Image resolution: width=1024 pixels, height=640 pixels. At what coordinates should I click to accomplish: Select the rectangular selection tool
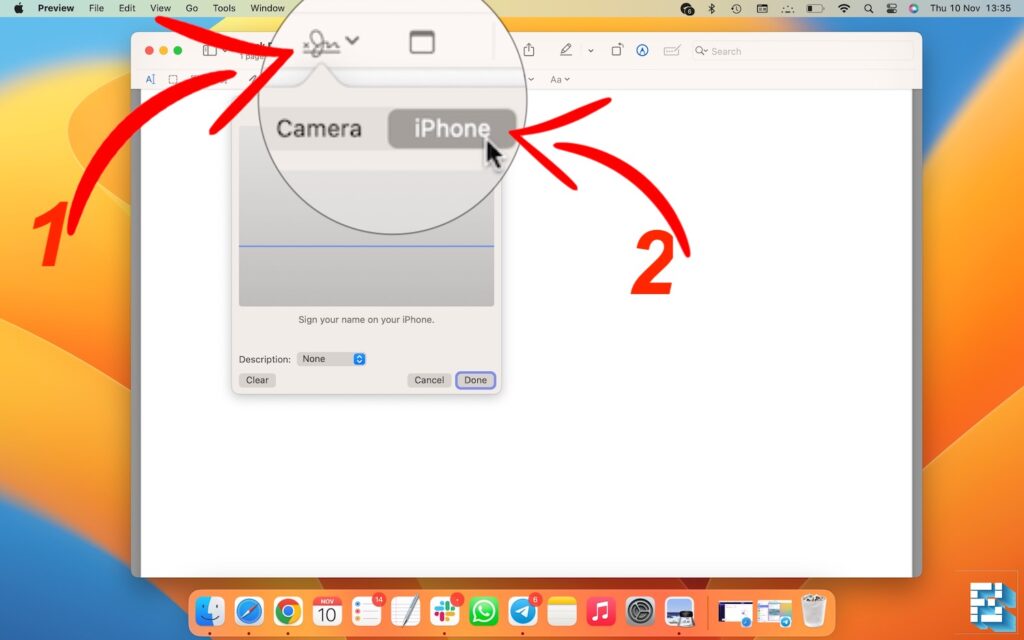tap(173, 77)
